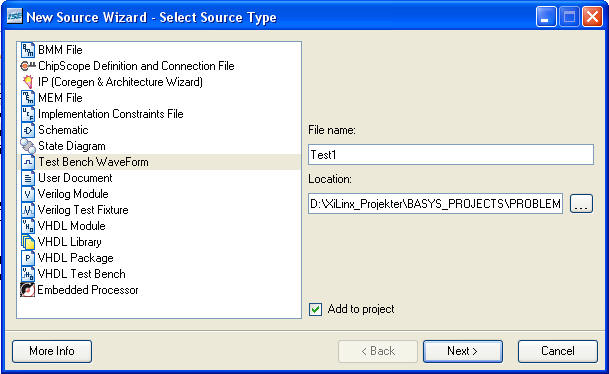Select Implementation Constraints File entry
Image resolution: width=609 pixels, height=374 pixels.
[x=111, y=114]
